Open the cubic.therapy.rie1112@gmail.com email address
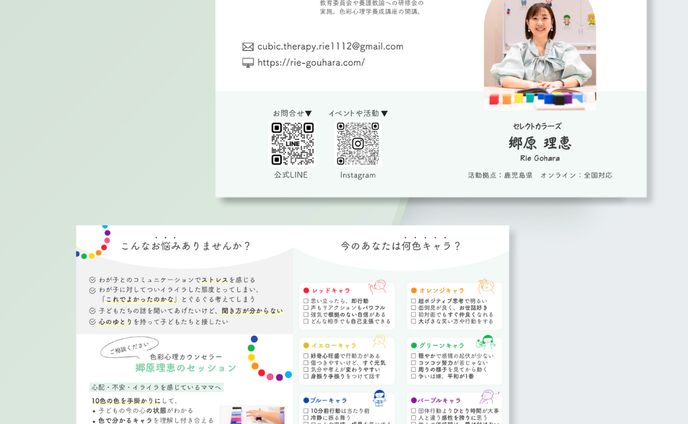 330,46
